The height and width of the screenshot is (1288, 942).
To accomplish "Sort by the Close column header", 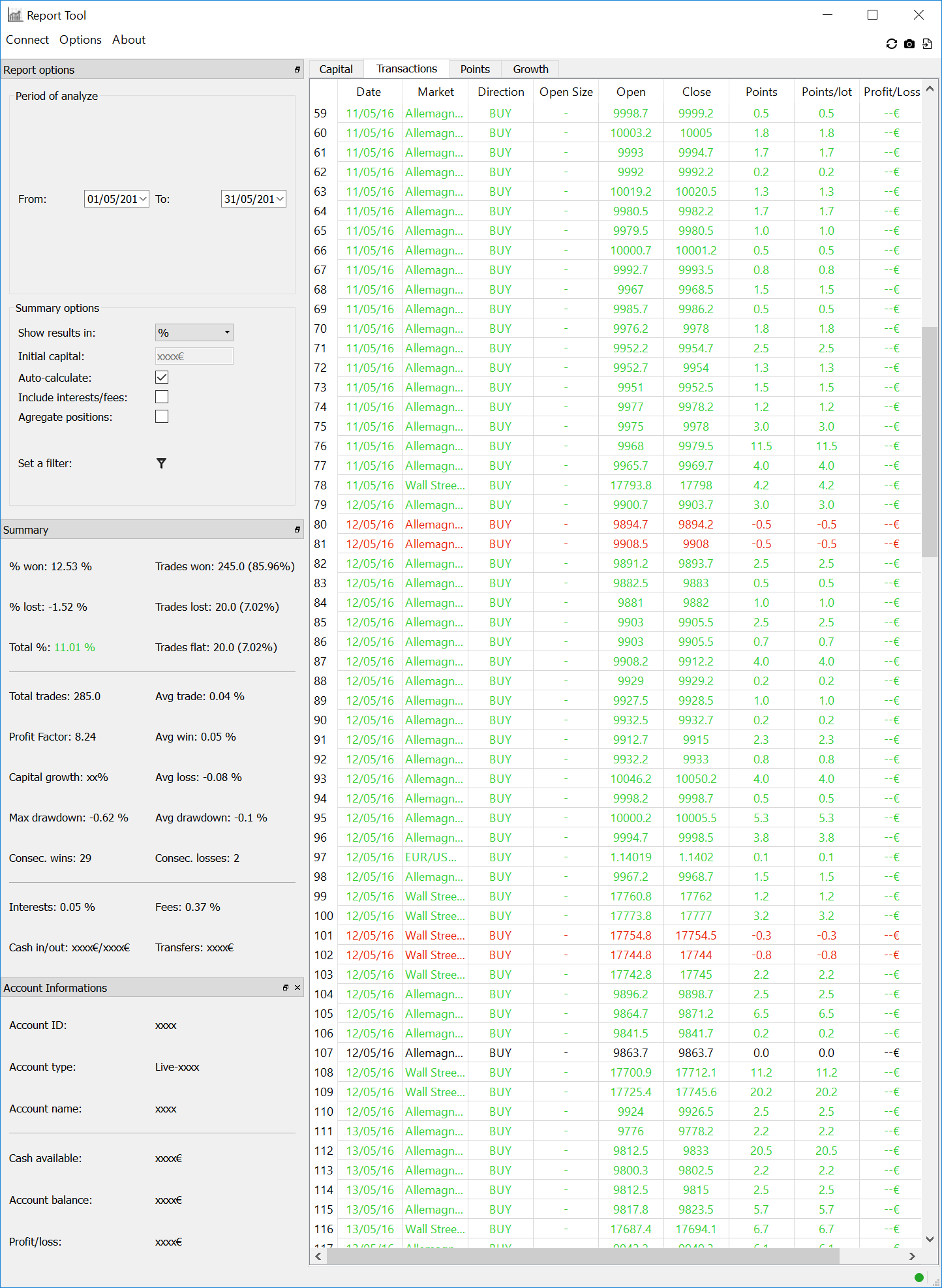I will (696, 92).
